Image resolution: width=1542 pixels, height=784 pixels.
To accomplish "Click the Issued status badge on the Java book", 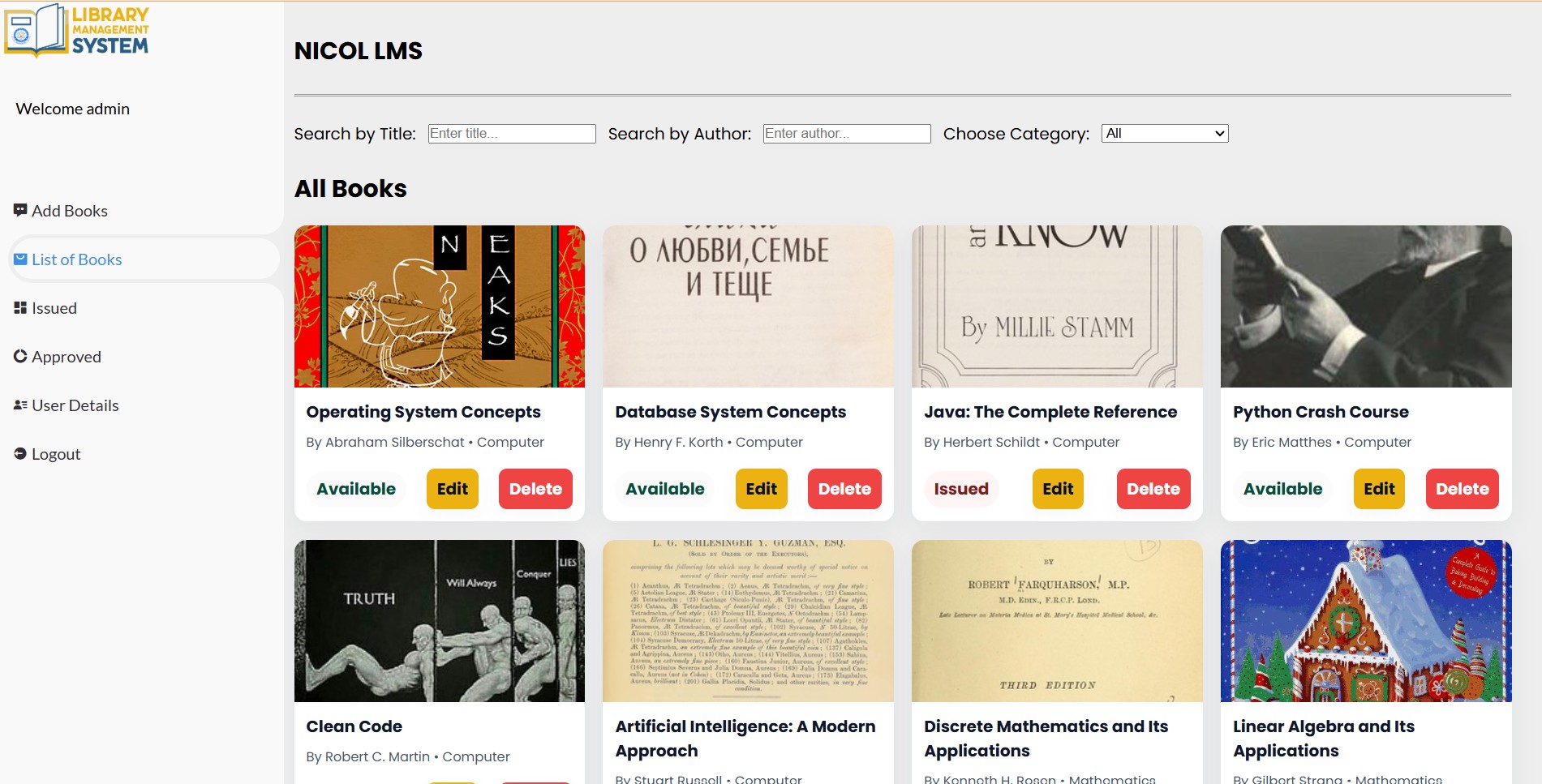I will [960, 488].
